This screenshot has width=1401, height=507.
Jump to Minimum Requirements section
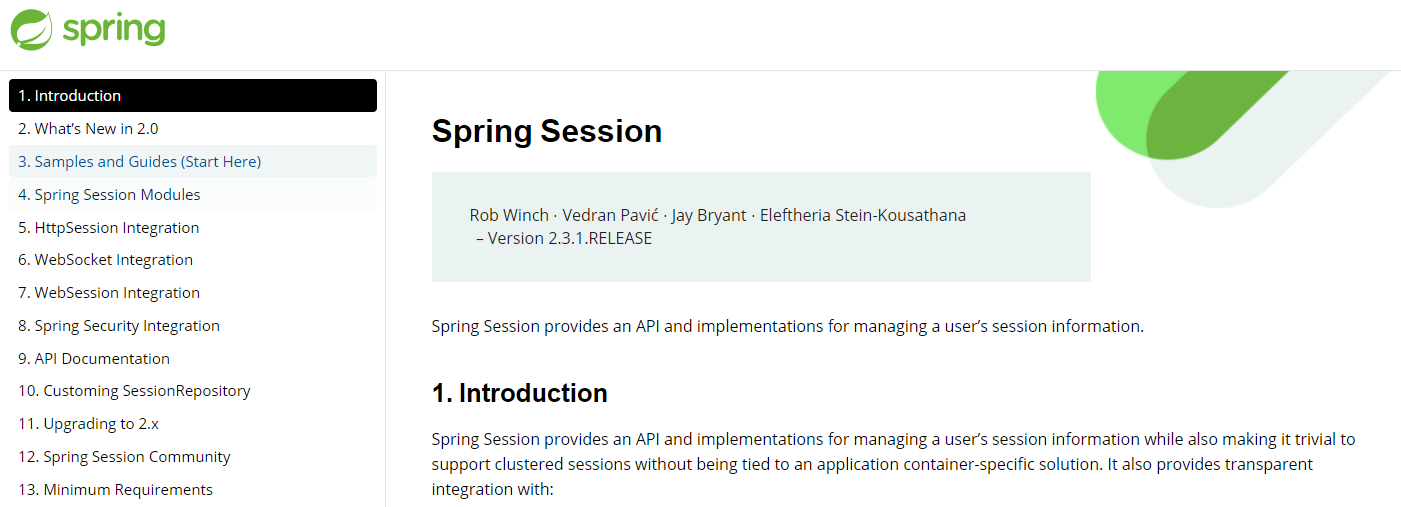tap(193, 489)
